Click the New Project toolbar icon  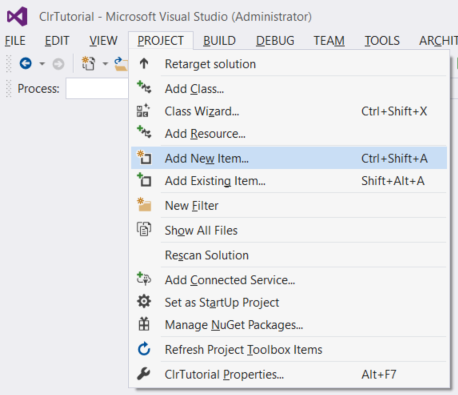point(88,63)
